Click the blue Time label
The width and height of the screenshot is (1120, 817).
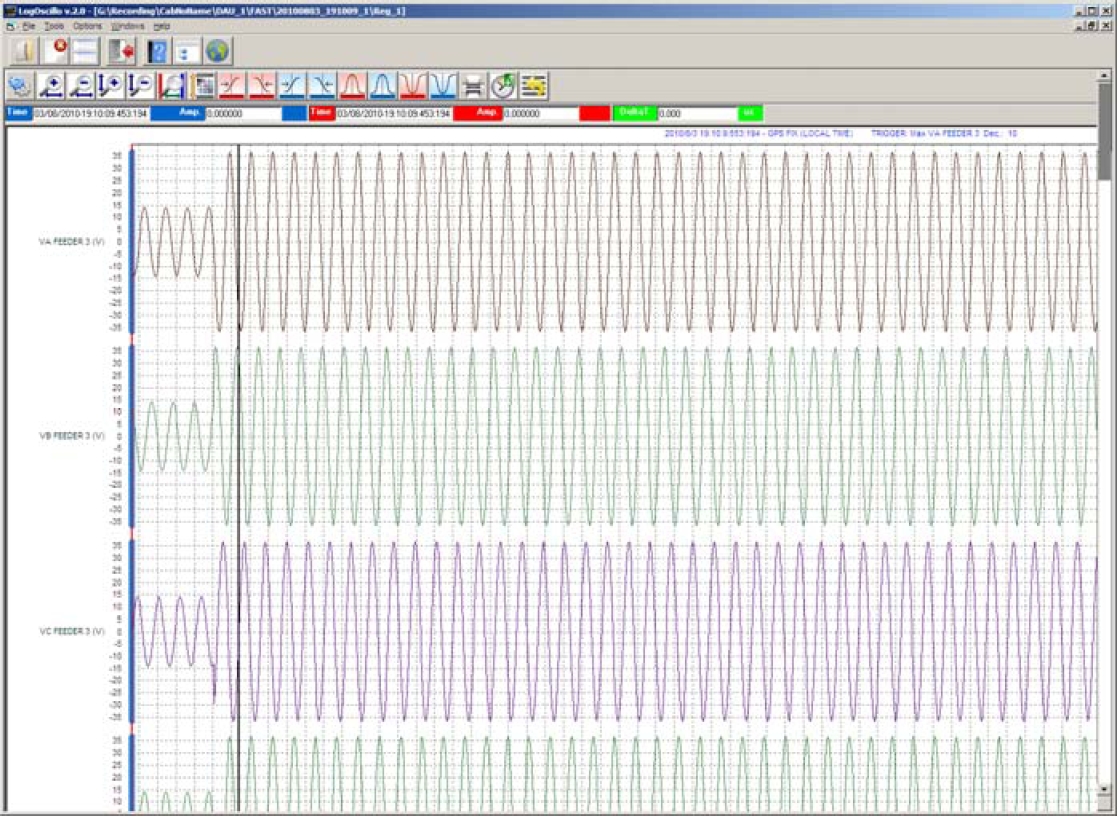(19, 114)
